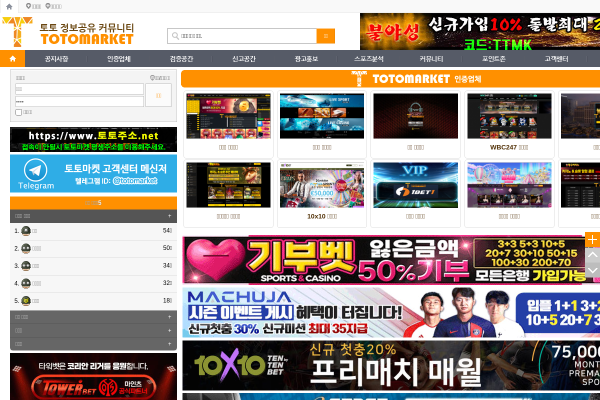The width and height of the screenshot is (600, 400).
Task: Click the floating down-chevron button
Action: pyautogui.click(x=592, y=270)
